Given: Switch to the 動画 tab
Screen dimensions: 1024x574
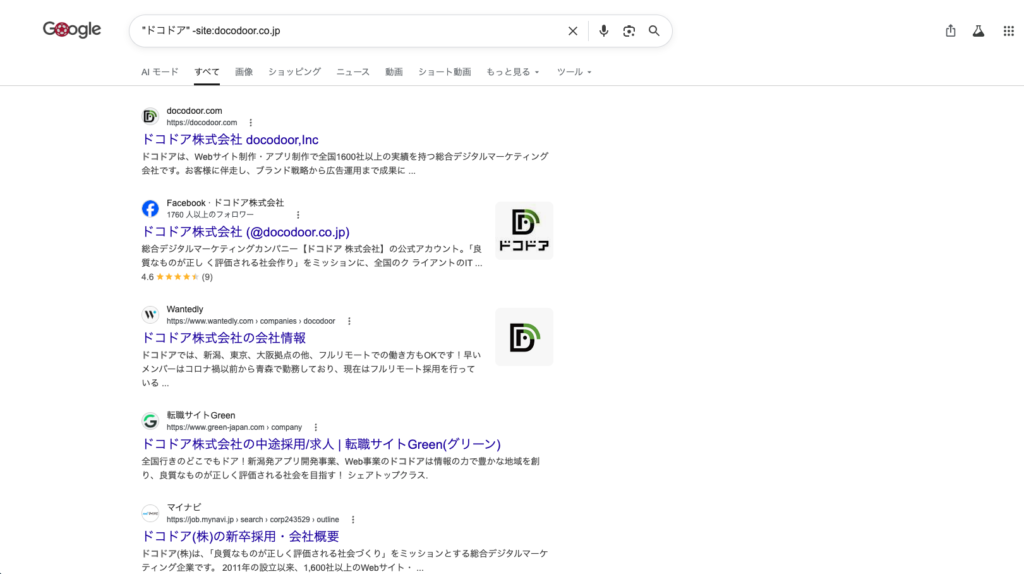Looking at the screenshot, I should 394,72.
